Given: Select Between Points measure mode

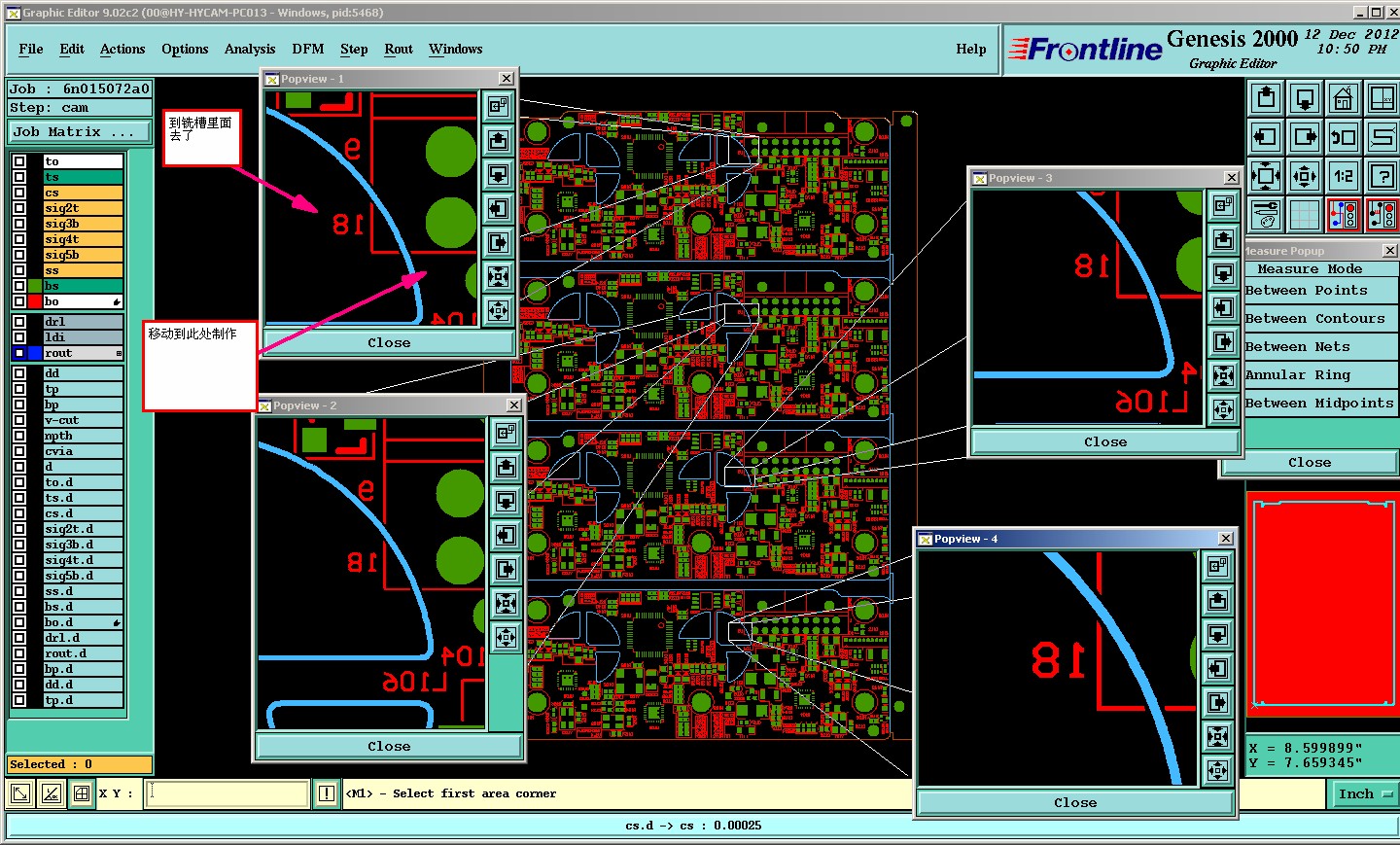Looking at the screenshot, I should coord(1320,291).
